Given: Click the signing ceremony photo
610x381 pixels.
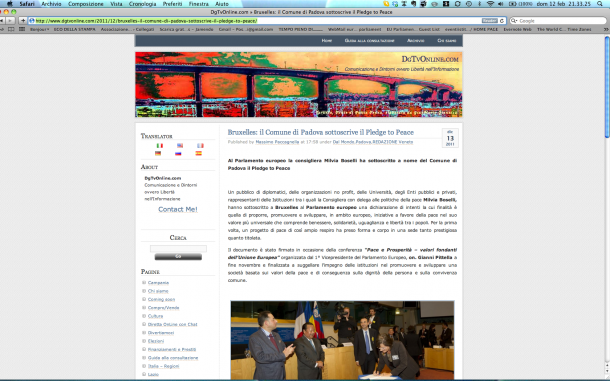Looking at the screenshot, I should (x=342, y=340).
